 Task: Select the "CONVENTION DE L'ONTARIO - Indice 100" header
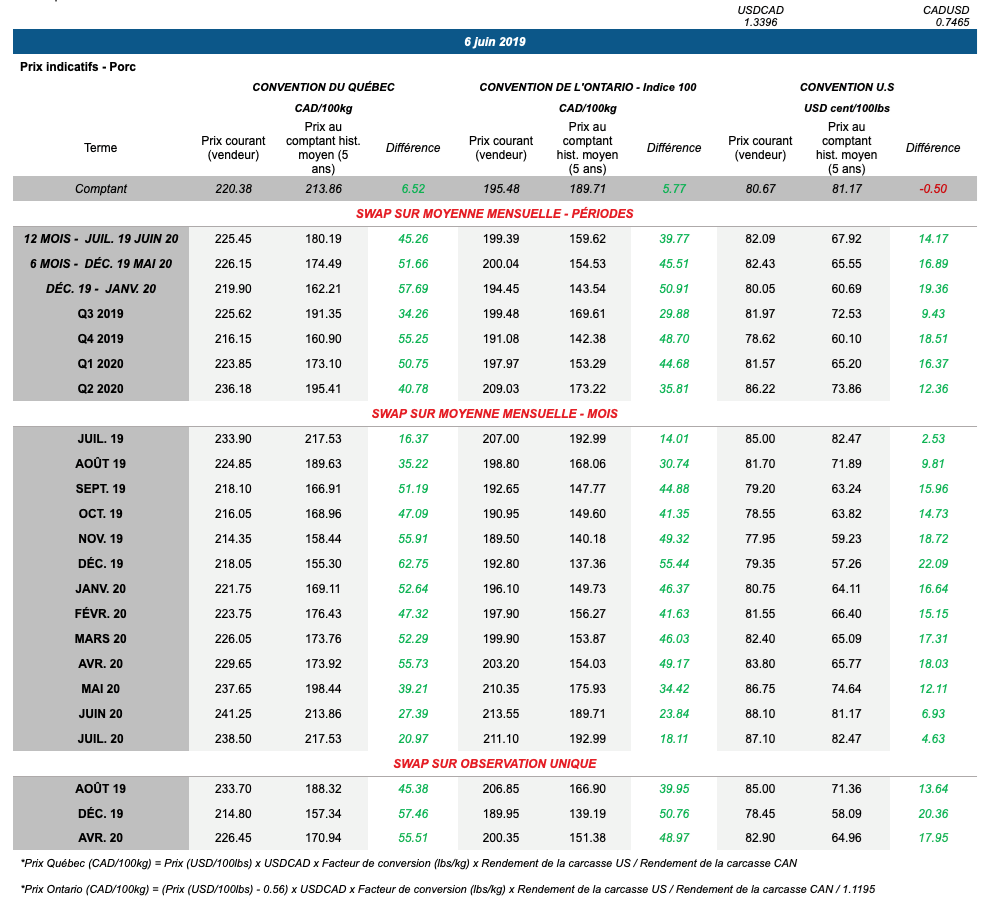click(x=587, y=87)
